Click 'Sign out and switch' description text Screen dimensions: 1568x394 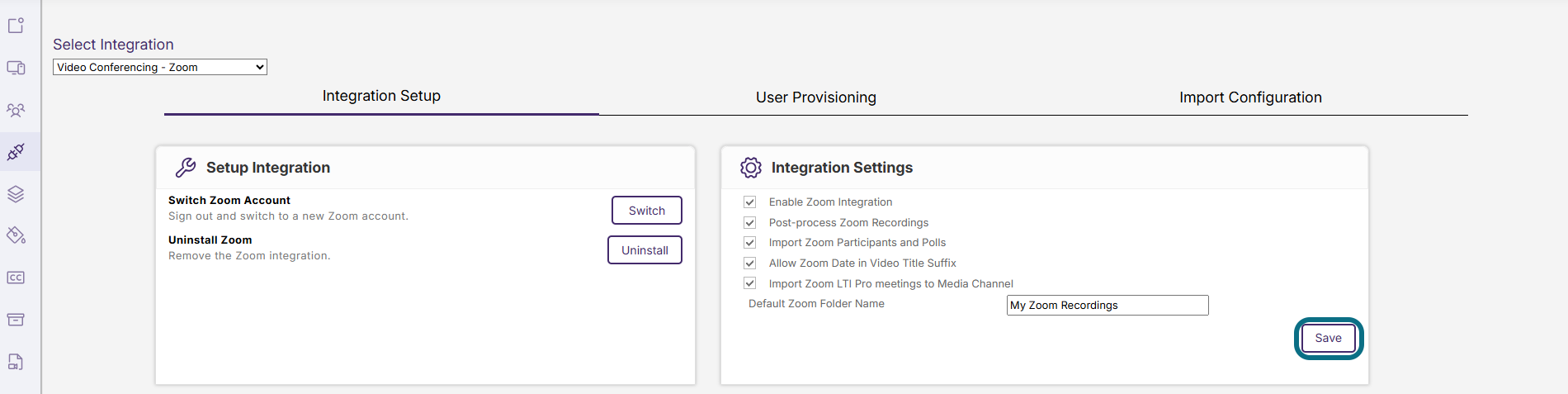[288, 216]
